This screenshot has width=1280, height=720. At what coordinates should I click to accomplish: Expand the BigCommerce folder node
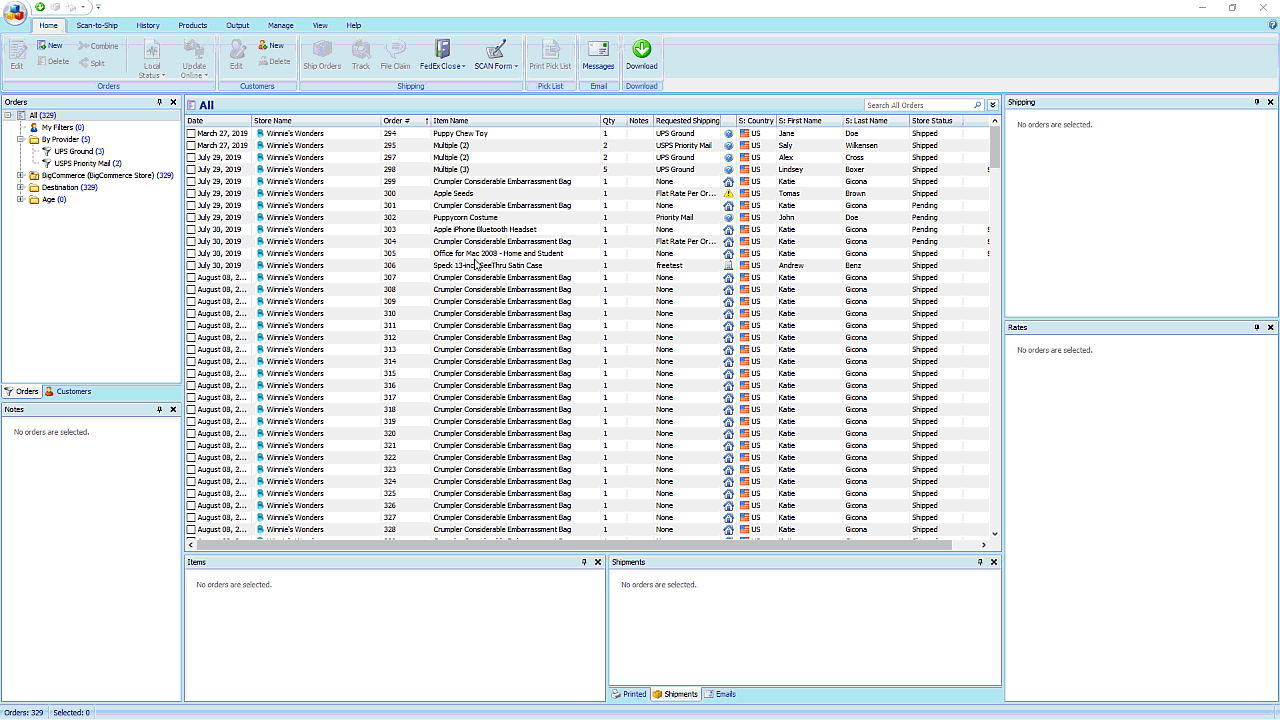(20, 175)
